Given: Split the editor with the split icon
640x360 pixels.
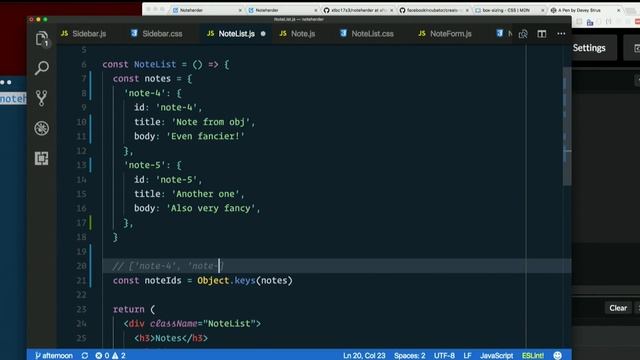Looking at the screenshot, I should pos(542,34).
